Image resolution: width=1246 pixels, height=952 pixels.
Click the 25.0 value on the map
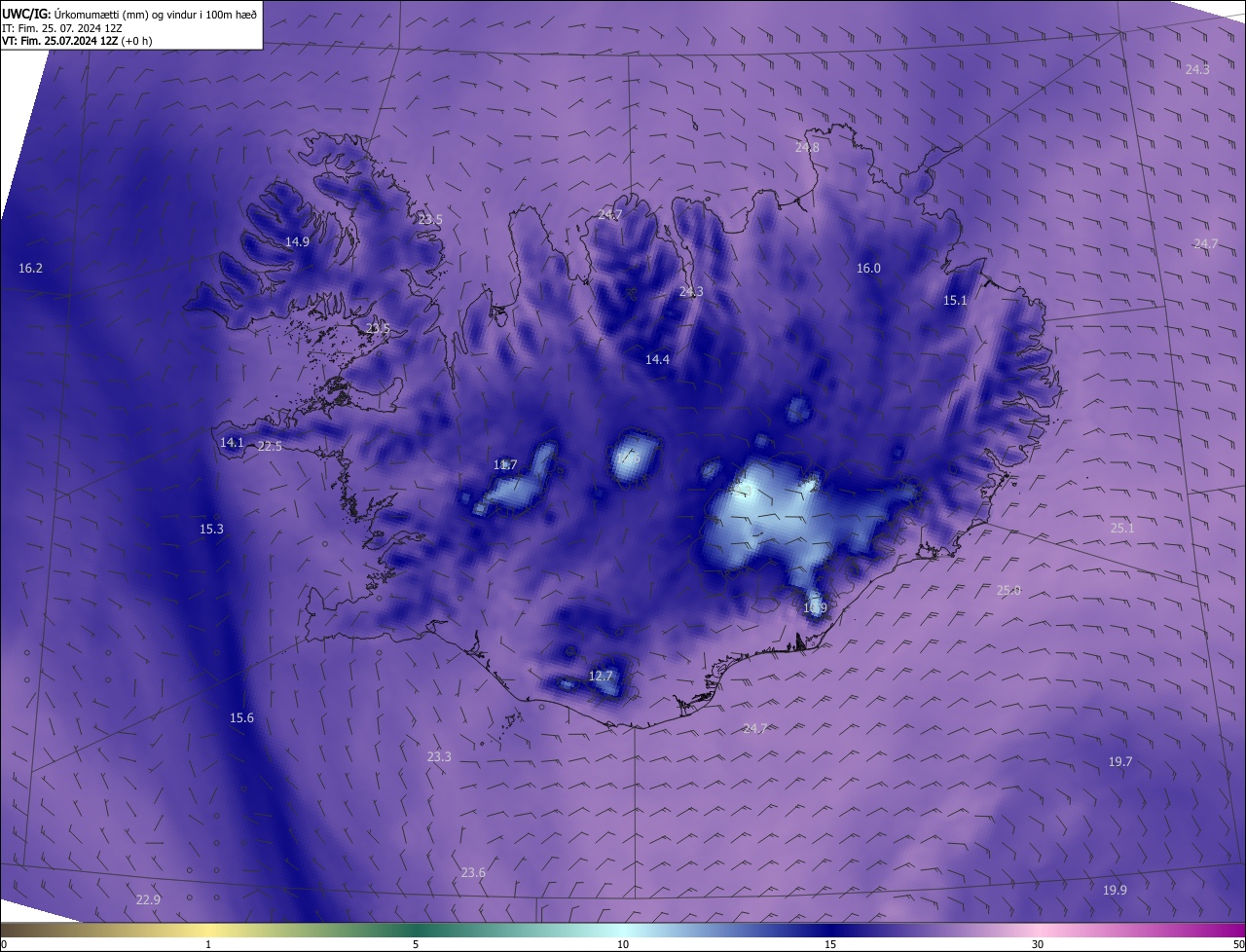[x=1008, y=591]
